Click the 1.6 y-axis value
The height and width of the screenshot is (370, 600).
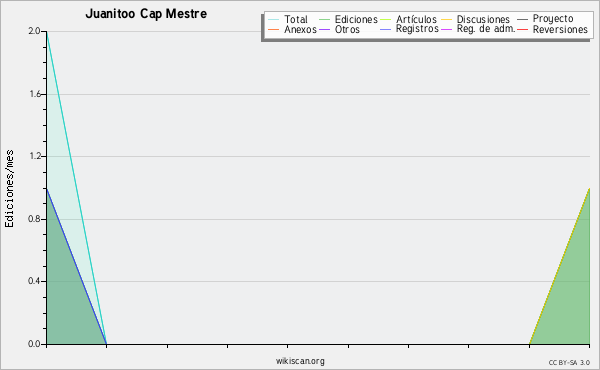[35, 94]
